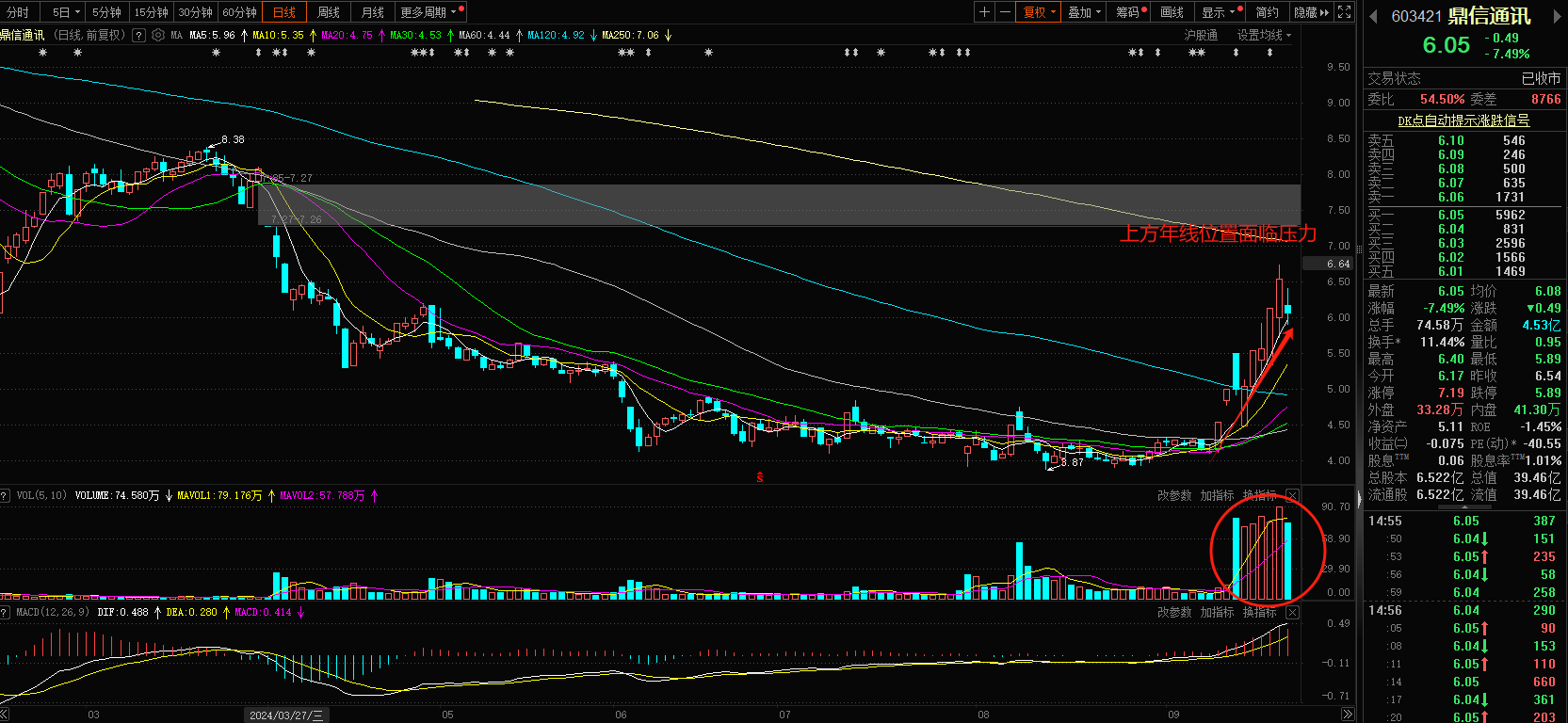The image size is (1568, 723).
Task: Open DK点自动提示涨跌信号 link
Action: [1463, 120]
